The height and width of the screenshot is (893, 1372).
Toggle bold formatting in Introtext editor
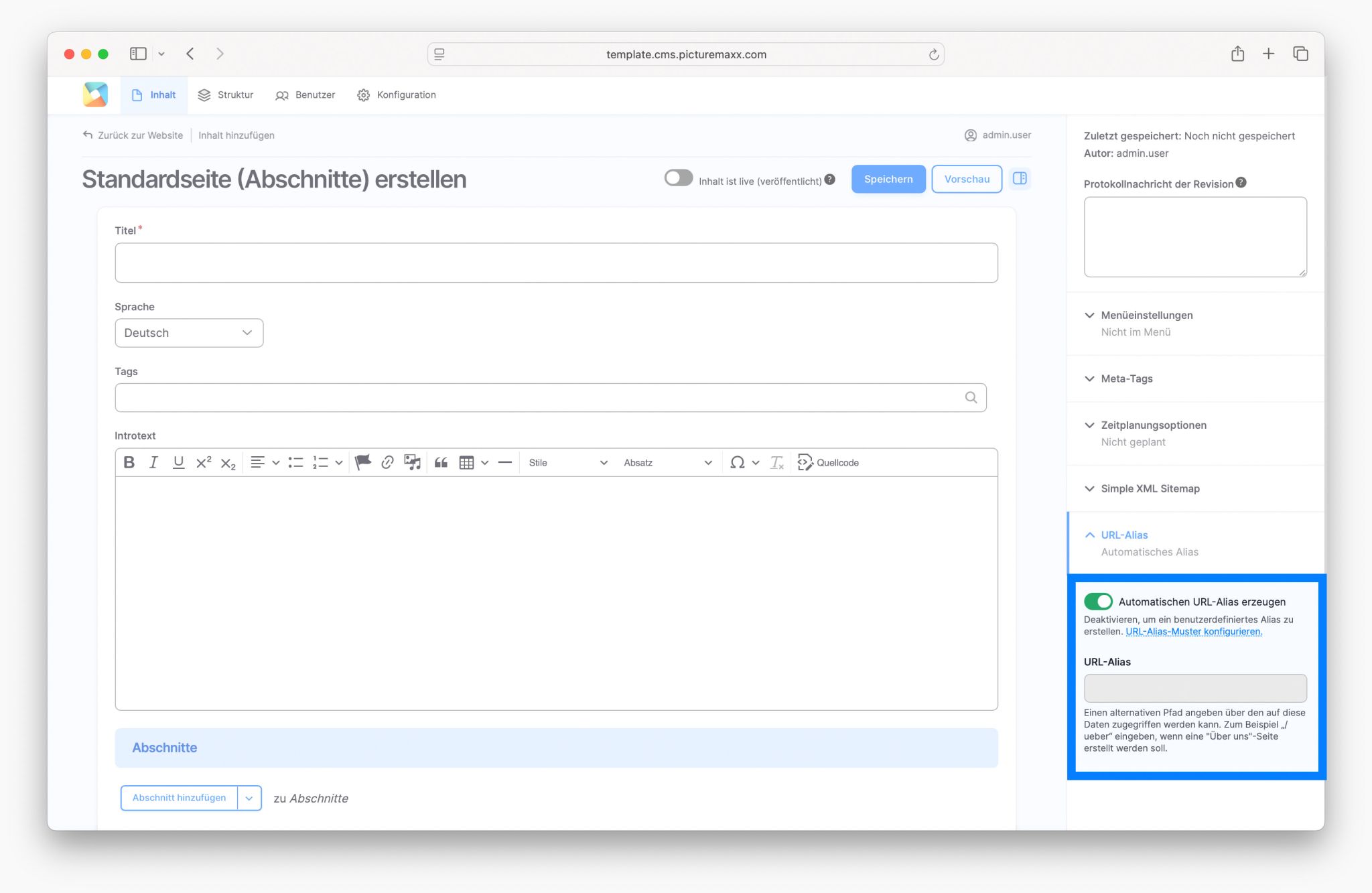(129, 462)
